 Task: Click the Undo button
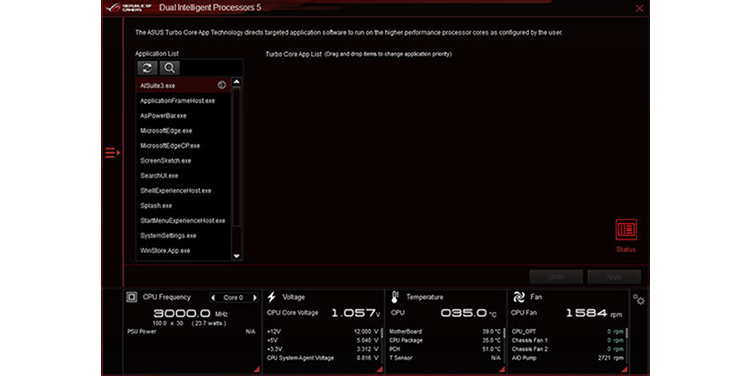(556, 277)
